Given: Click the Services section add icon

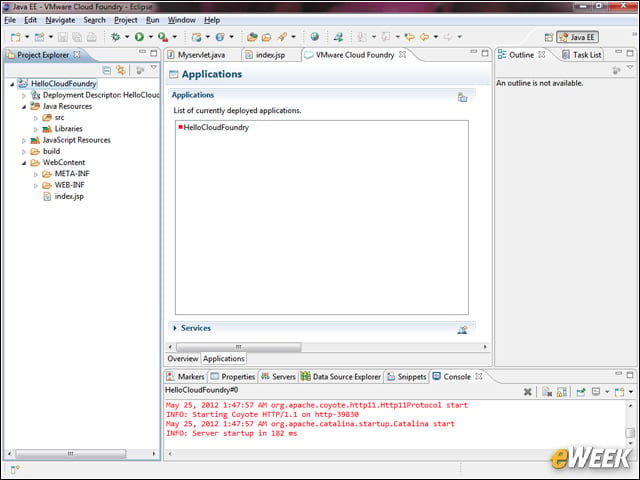Looking at the screenshot, I should coord(462,329).
